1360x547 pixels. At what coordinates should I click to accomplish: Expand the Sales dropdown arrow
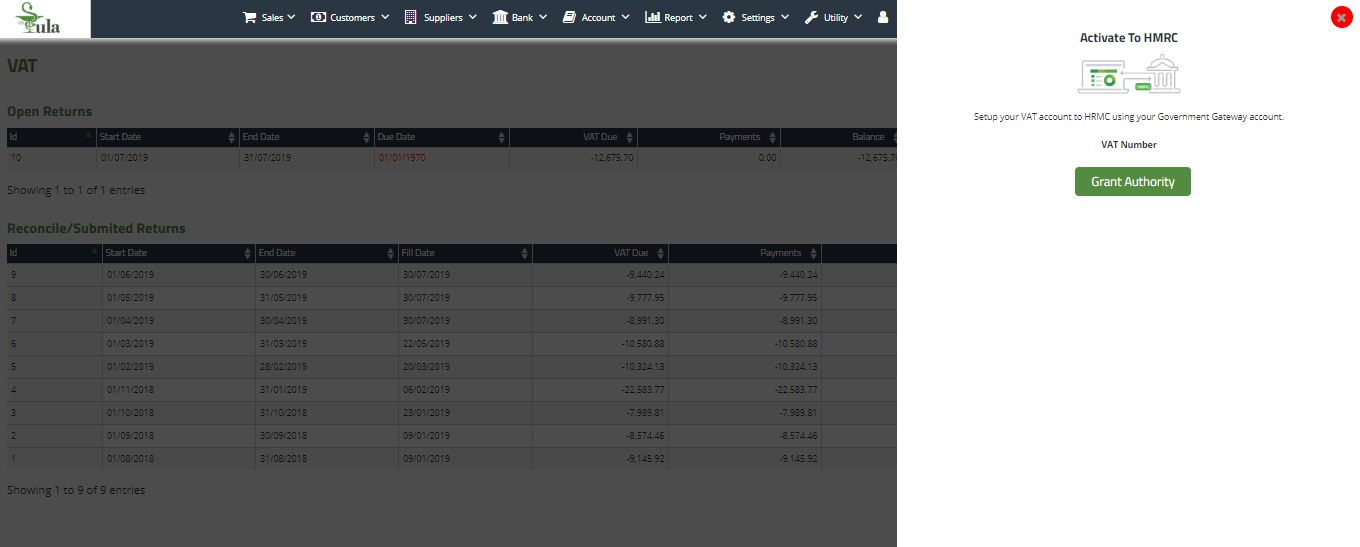(292, 17)
